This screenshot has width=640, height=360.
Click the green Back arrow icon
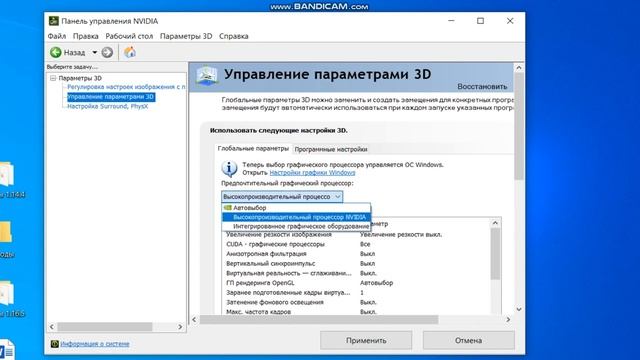(x=56, y=52)
